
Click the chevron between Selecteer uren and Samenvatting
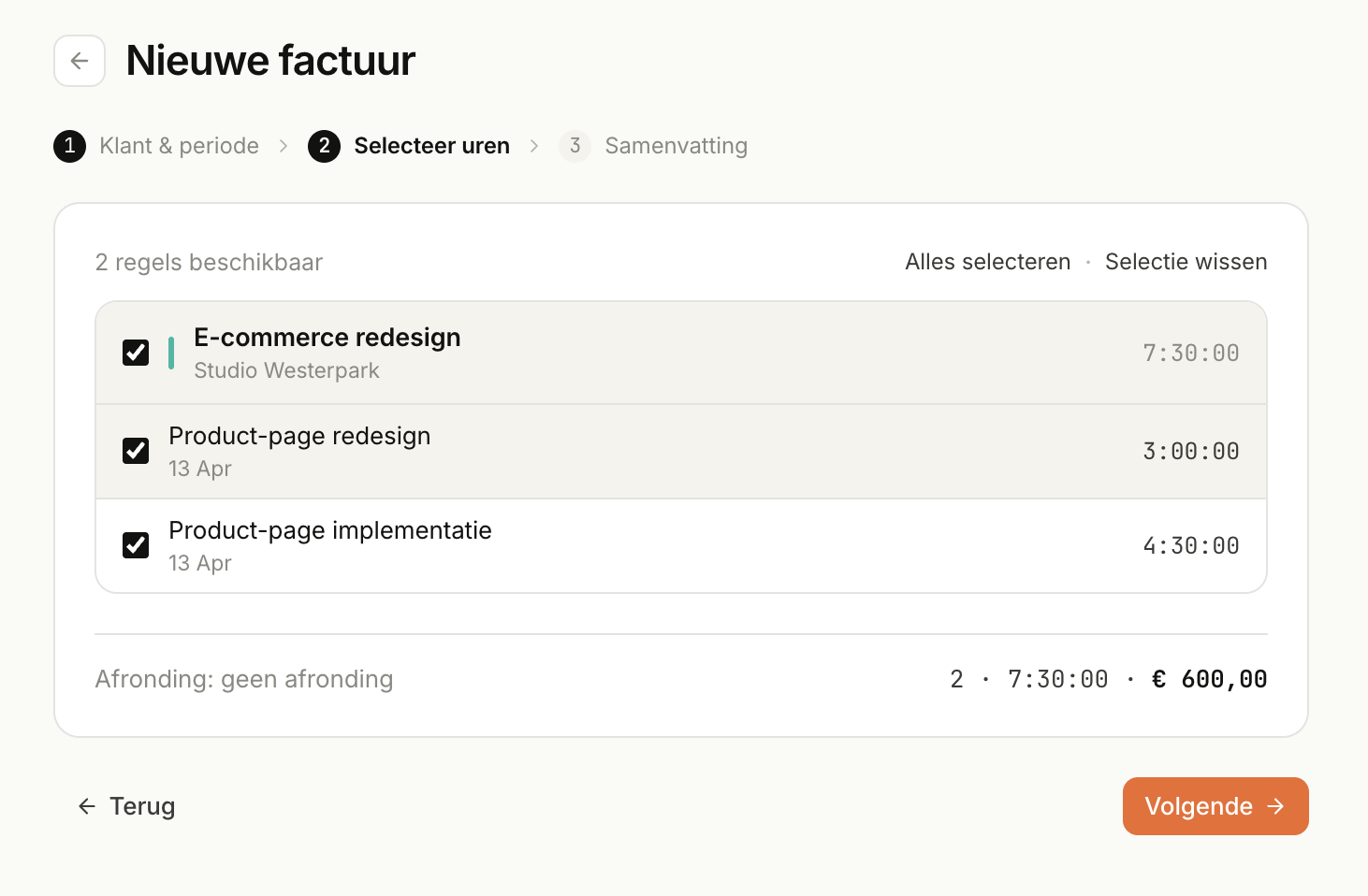(x=533, y=146)
